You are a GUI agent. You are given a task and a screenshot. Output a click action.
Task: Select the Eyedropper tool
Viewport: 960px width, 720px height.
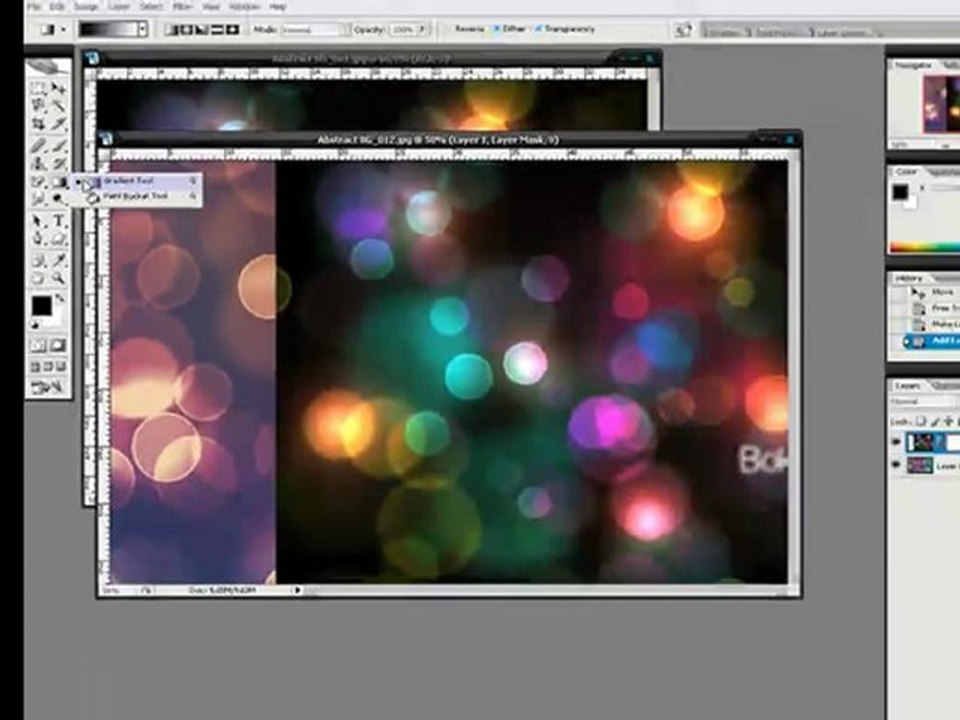58,260
